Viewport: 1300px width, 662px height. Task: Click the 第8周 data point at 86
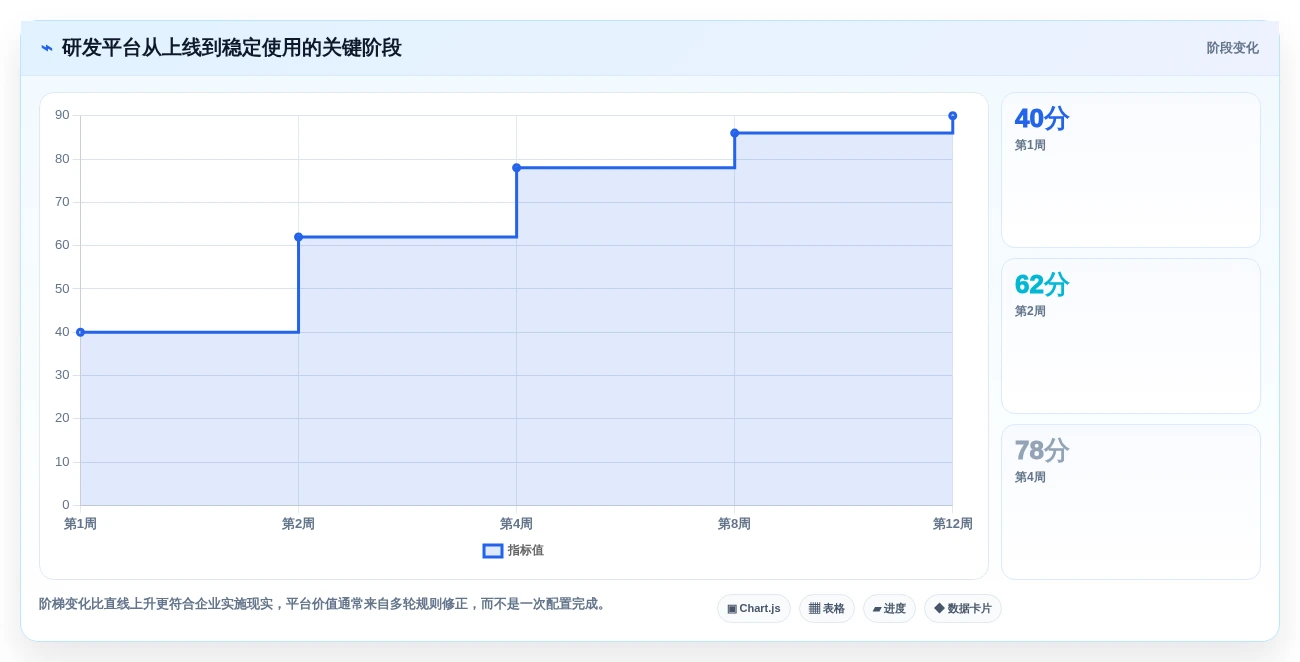coord(734,133)
